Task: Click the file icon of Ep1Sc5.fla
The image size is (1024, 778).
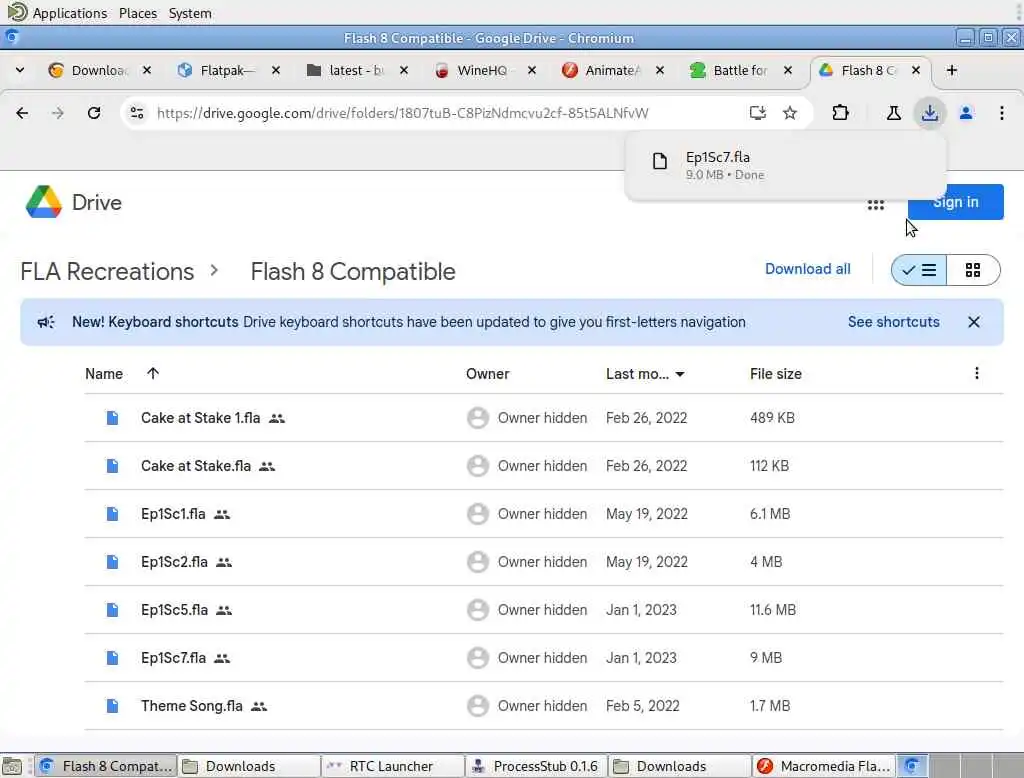Action: point(112,610)
